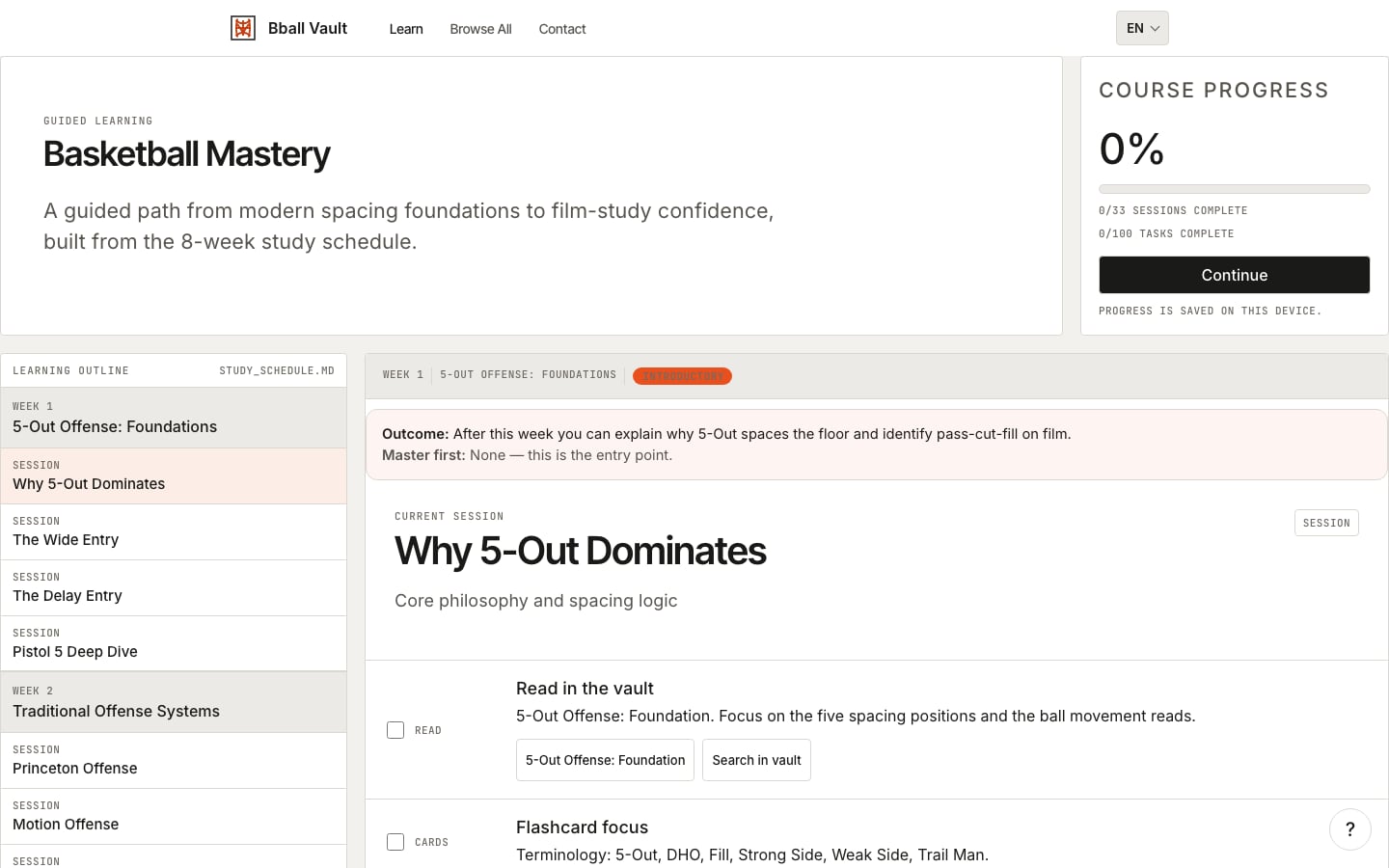The width and height of the screenshot is (1389, 868).
Task: Click the Continue button
Action: 1234,275
